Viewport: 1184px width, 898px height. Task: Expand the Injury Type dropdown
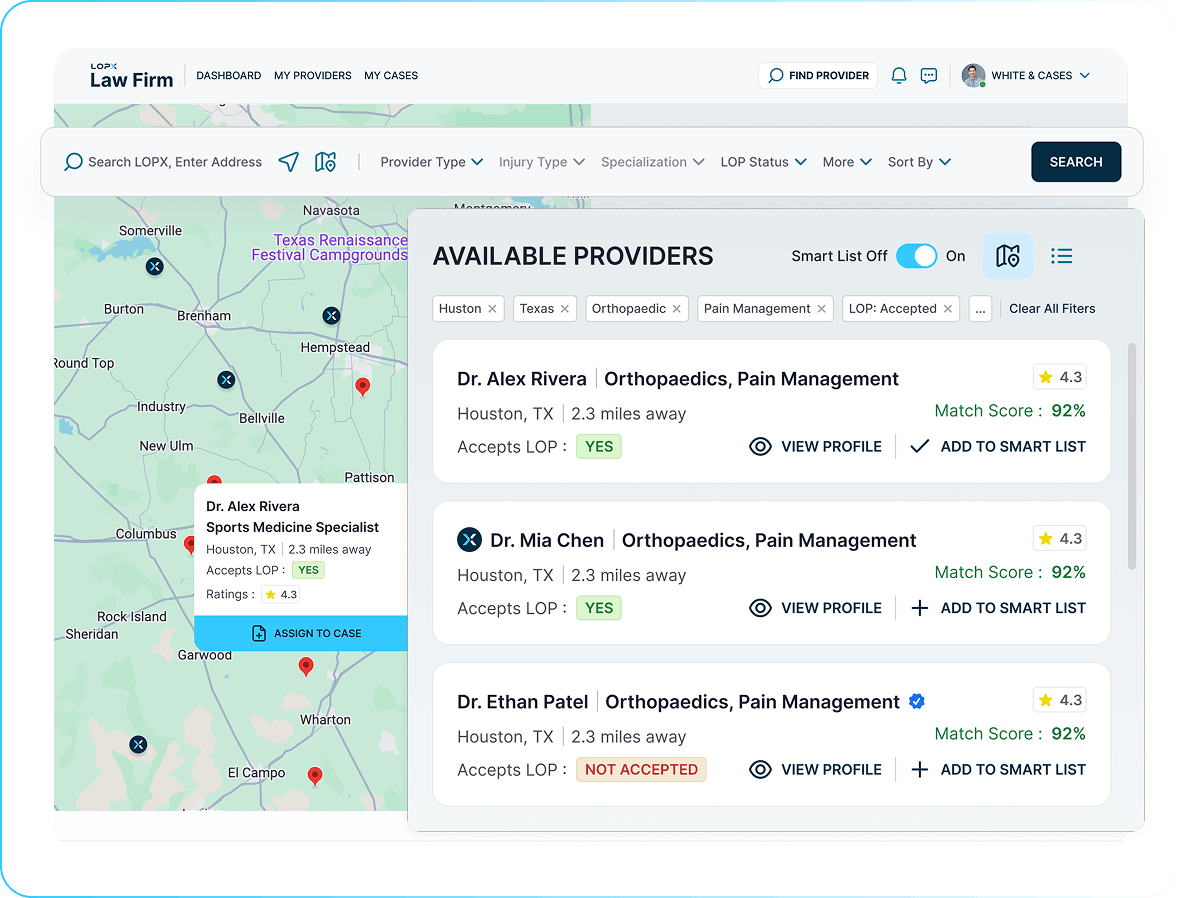pyautogui.click(x=541, y=162)
